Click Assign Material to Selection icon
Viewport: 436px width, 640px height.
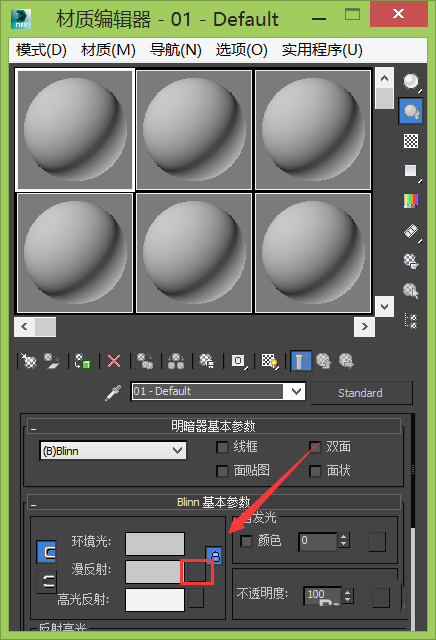(x=82, y=361)
